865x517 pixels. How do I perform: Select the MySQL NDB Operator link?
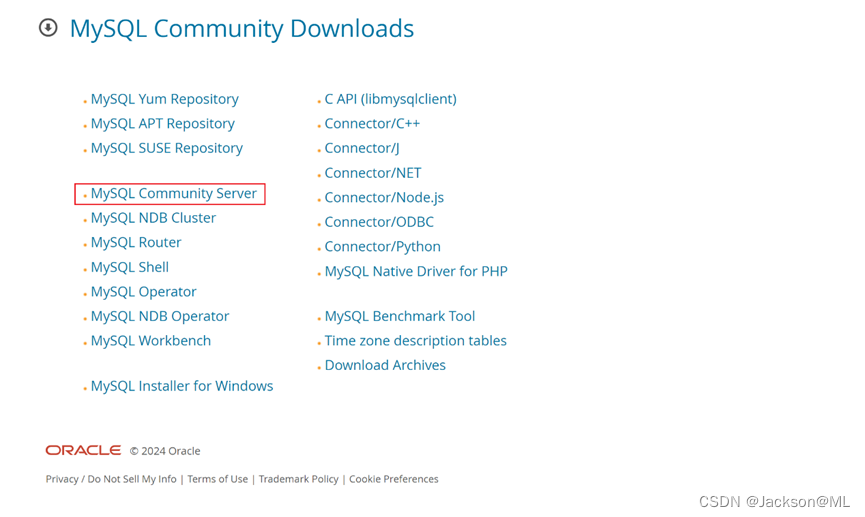tap(160, 316)
